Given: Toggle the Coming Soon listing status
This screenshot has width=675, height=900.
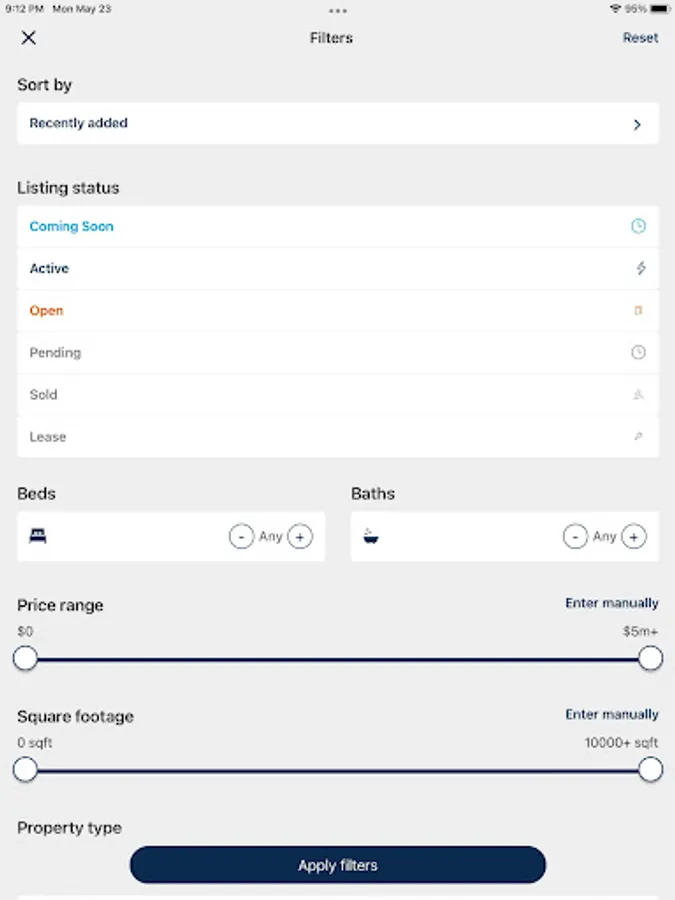Looking at the screenshot, I should coord(72,227).
